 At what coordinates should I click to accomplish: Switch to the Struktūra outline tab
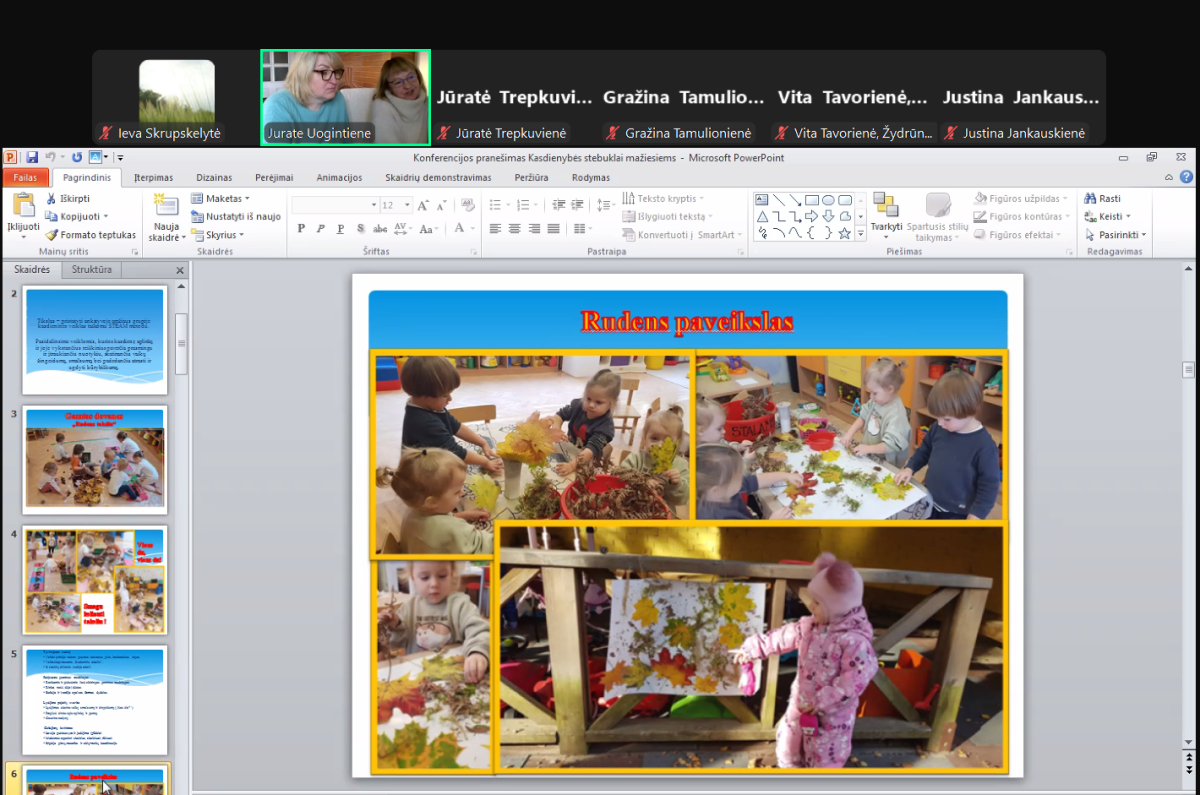(92, 270)
